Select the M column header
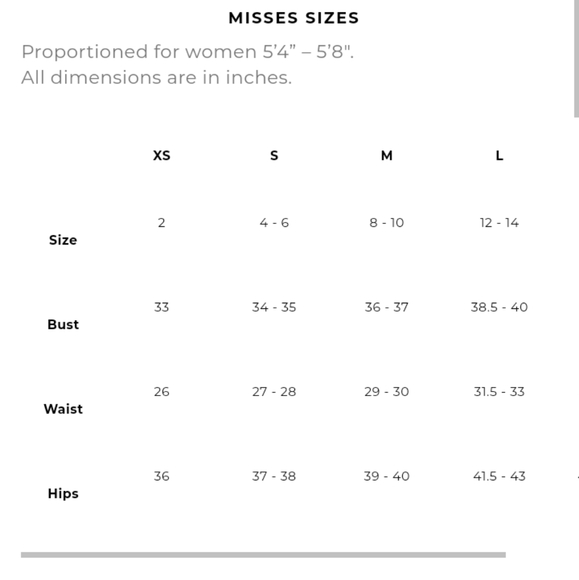This screenshot has height=580, width=579. click(x=387, y=155)
